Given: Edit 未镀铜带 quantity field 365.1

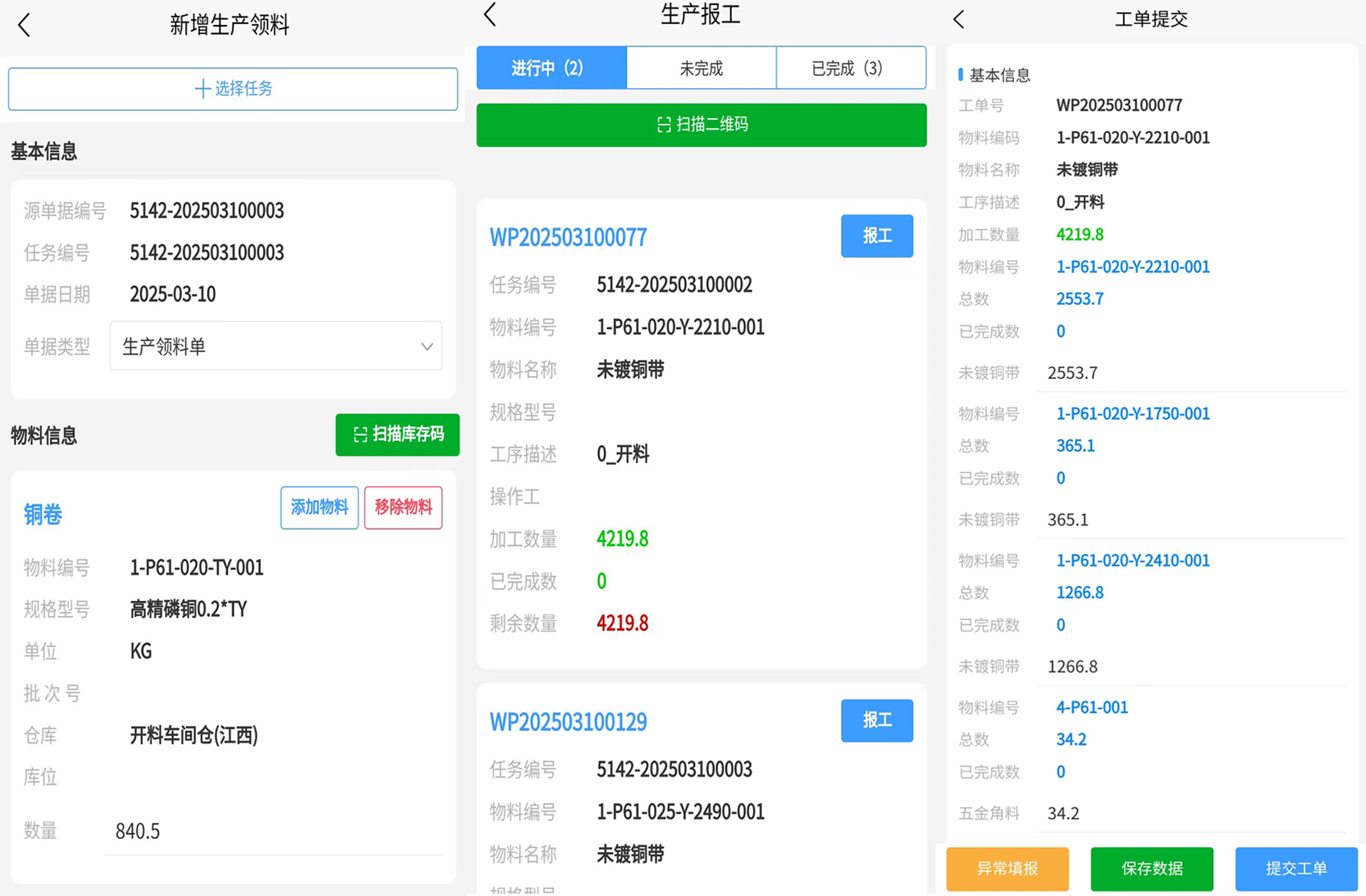Looking at the screenshot, I should [x=1192, y=520].
